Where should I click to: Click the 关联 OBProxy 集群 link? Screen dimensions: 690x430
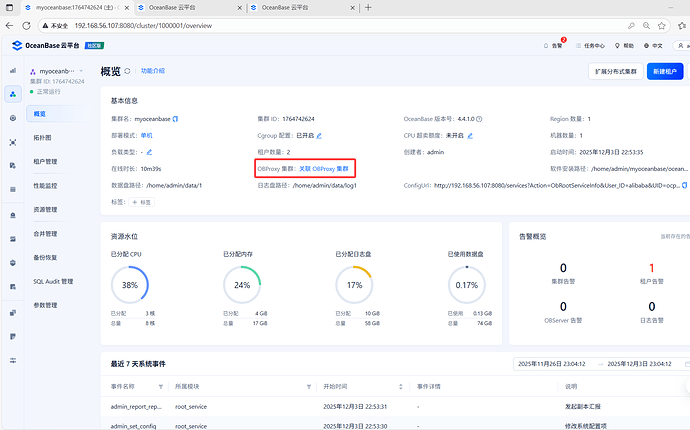tap(323, 168)
